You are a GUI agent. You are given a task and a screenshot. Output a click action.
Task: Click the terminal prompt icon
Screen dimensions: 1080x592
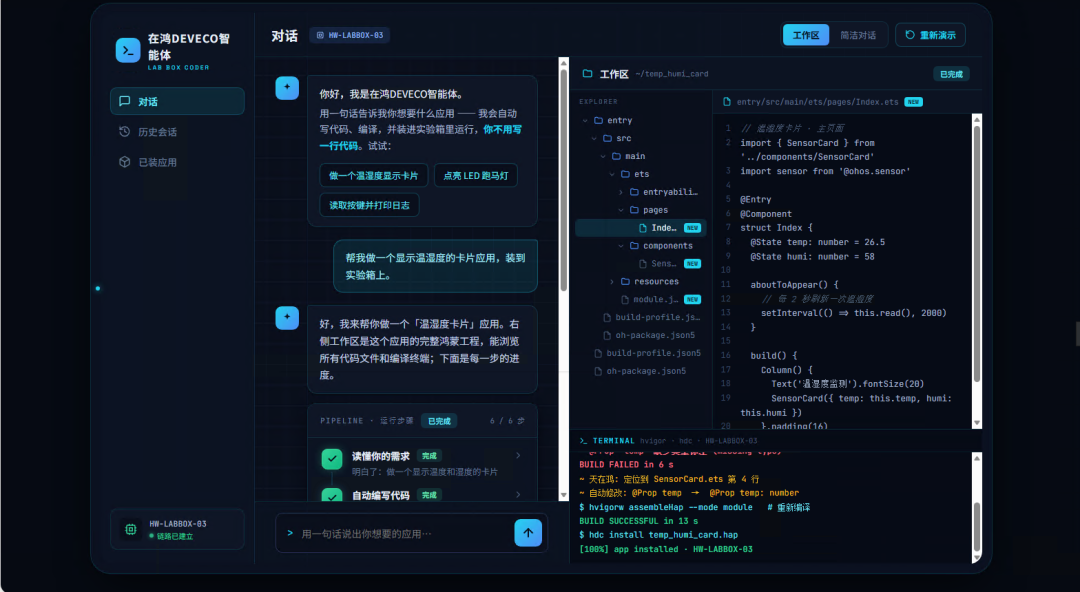(583, 441)
